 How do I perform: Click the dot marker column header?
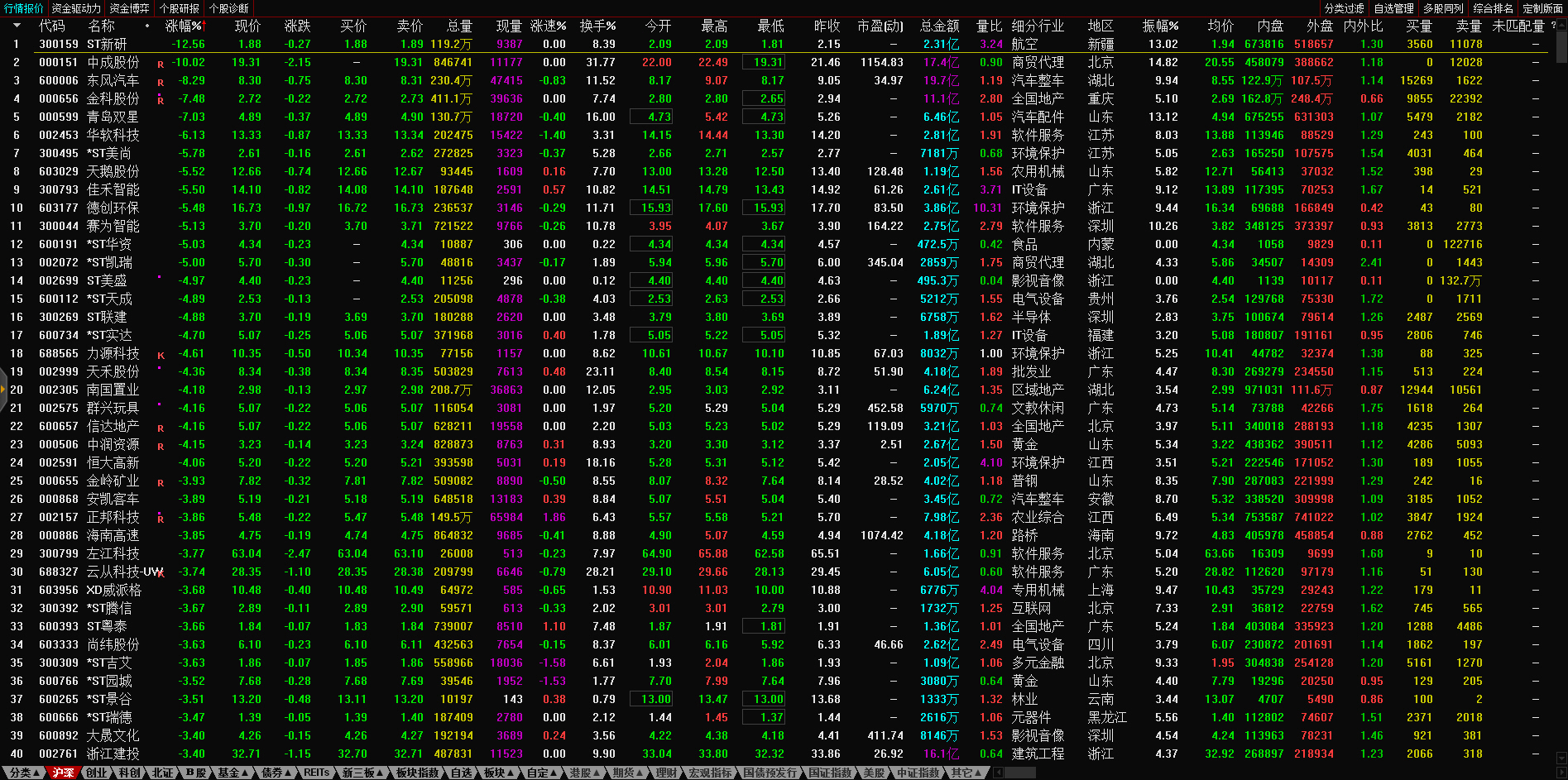[147, 26]
